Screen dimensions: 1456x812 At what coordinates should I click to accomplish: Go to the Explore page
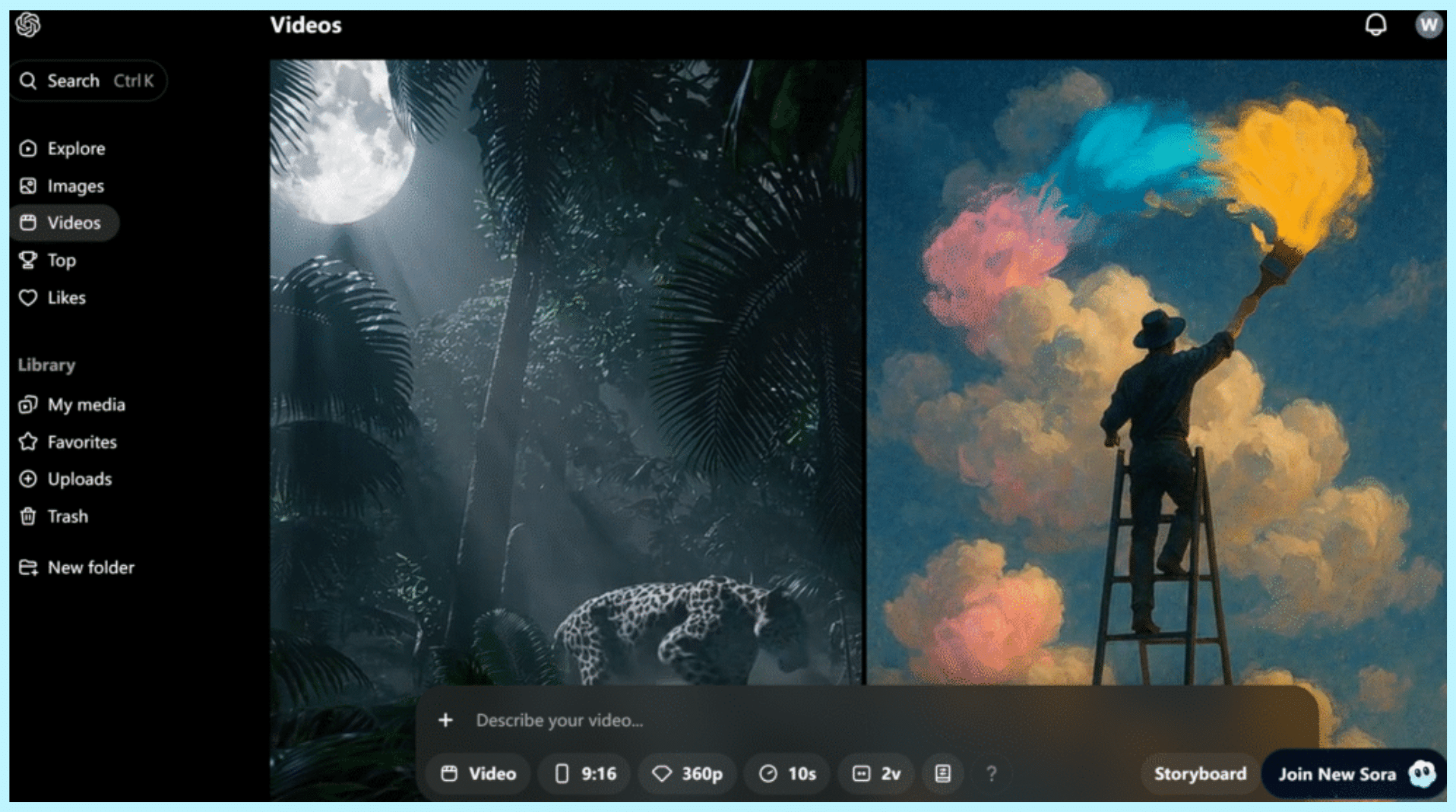click(76, 149)
